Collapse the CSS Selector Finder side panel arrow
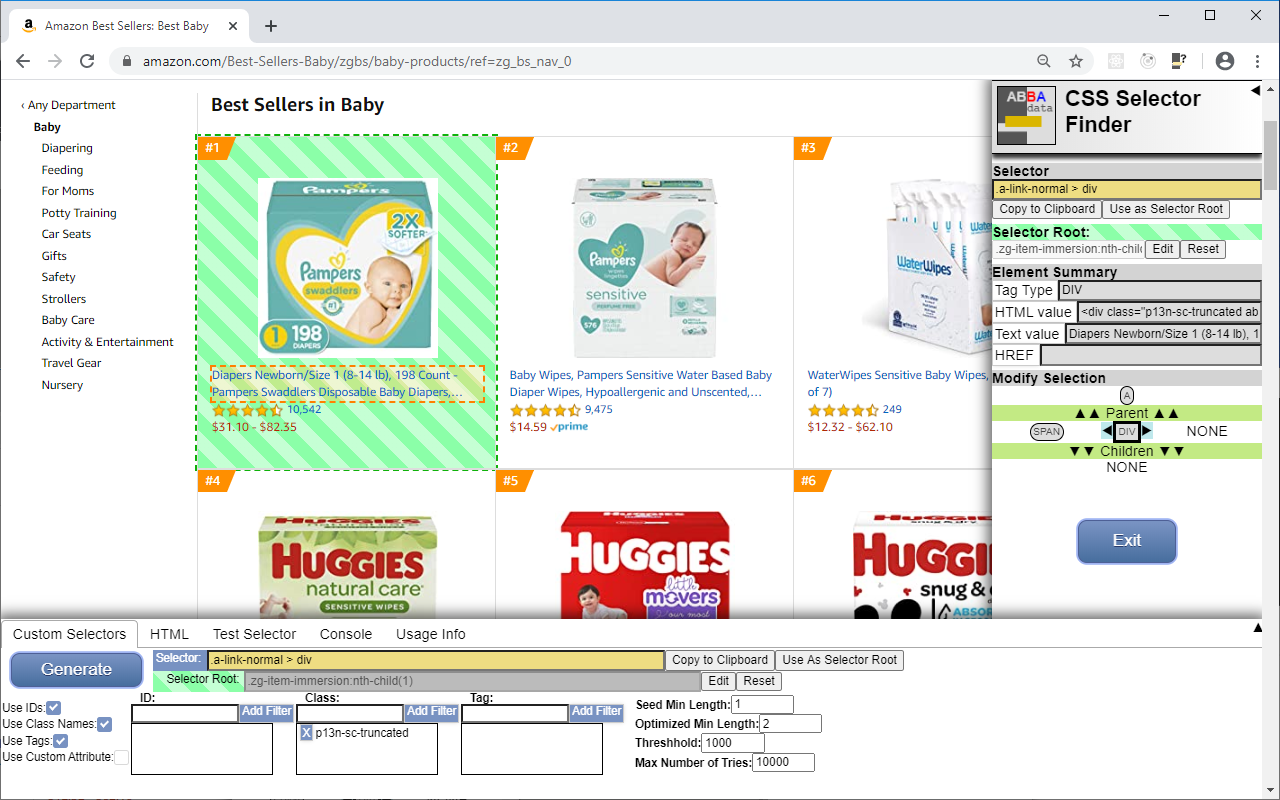This screenshot has width=1280, height=800. point(1255,91)
